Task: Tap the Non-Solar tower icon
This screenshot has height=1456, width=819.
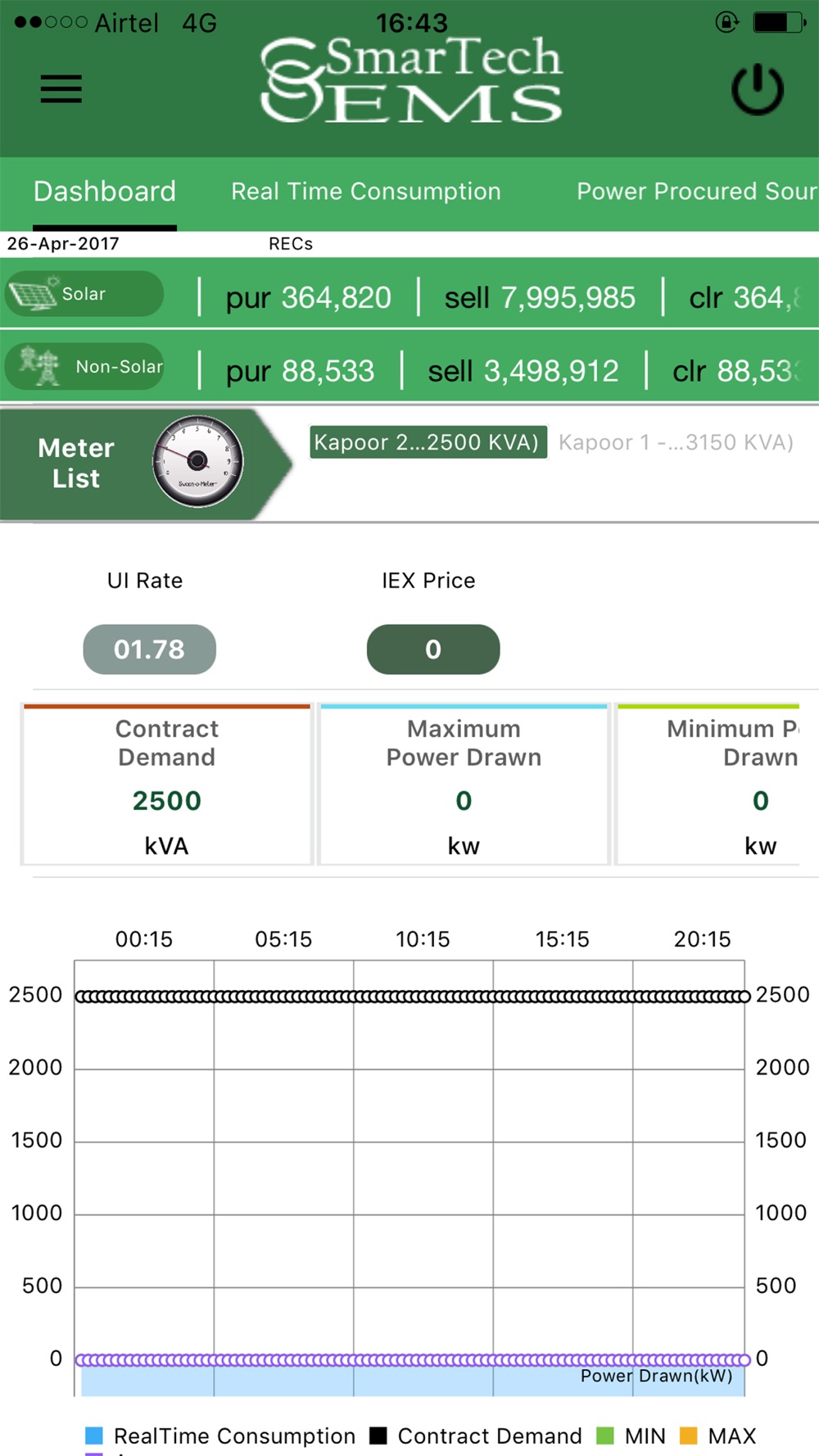Action: tap(39, 366)
